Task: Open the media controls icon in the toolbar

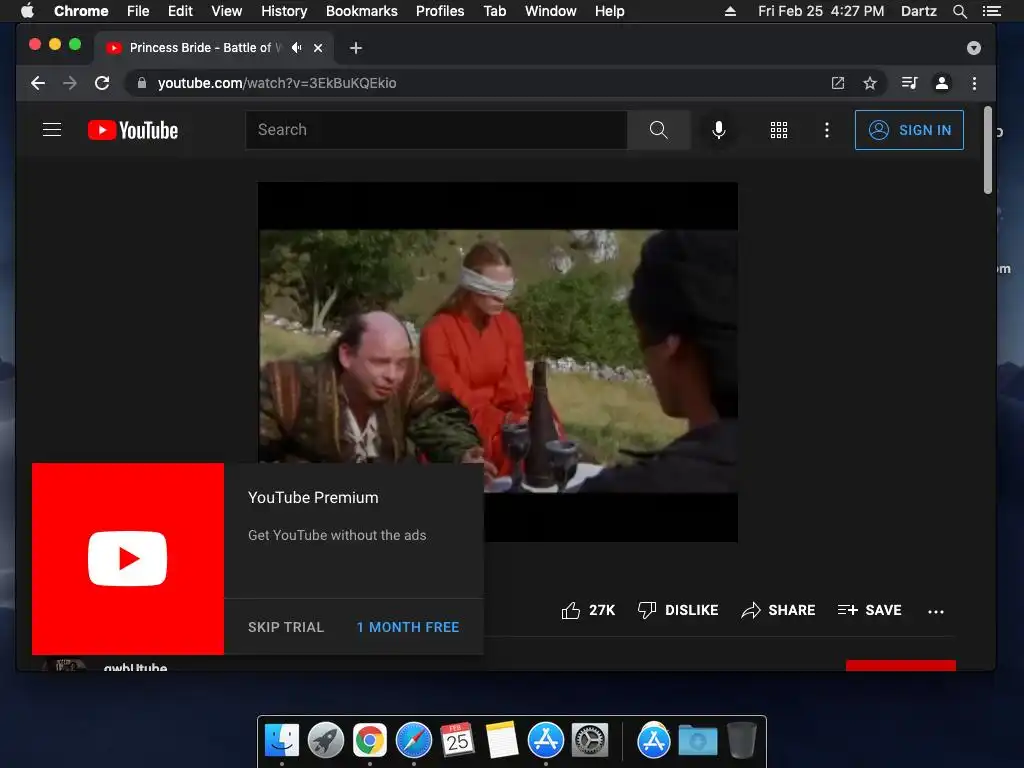Action: [910, 83]
